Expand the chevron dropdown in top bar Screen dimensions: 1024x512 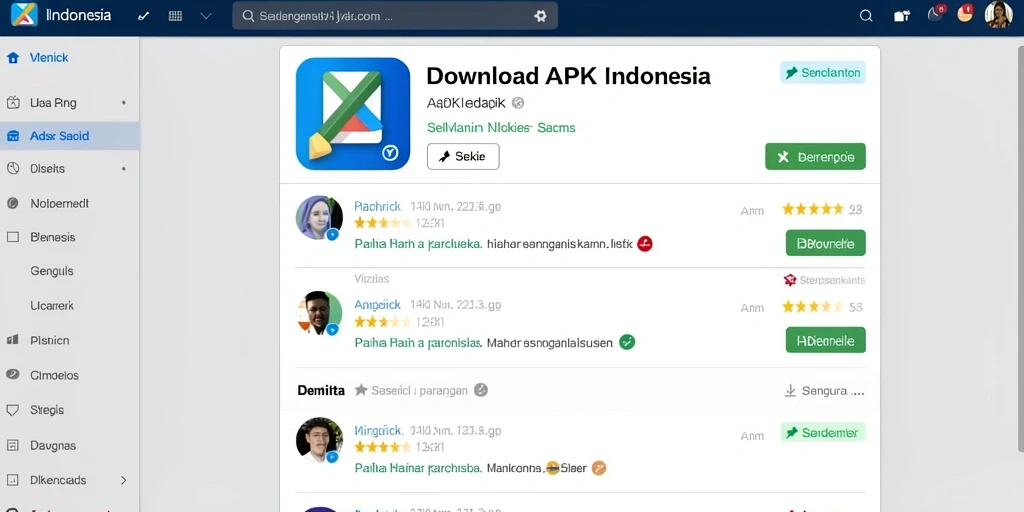coord(206,16)
